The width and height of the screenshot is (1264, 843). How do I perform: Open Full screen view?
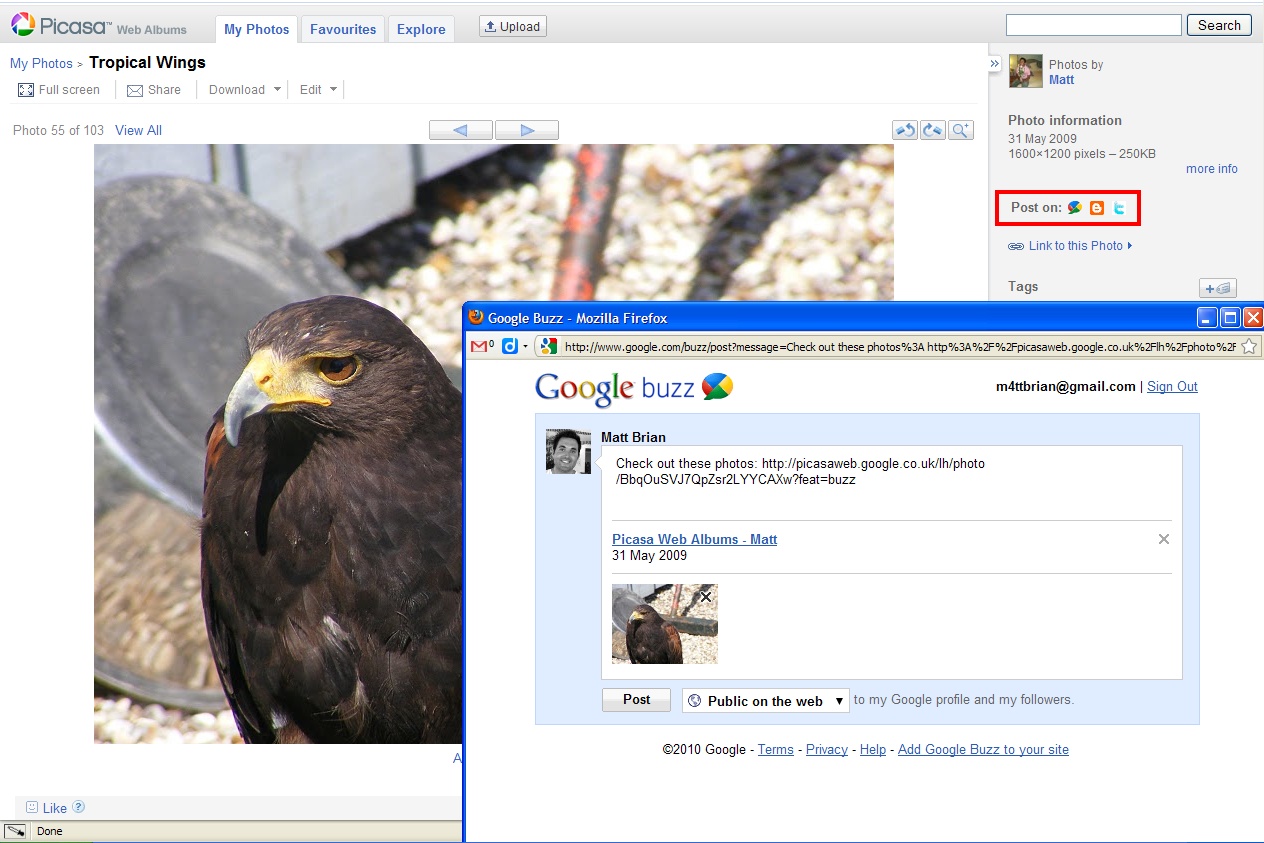59,90
